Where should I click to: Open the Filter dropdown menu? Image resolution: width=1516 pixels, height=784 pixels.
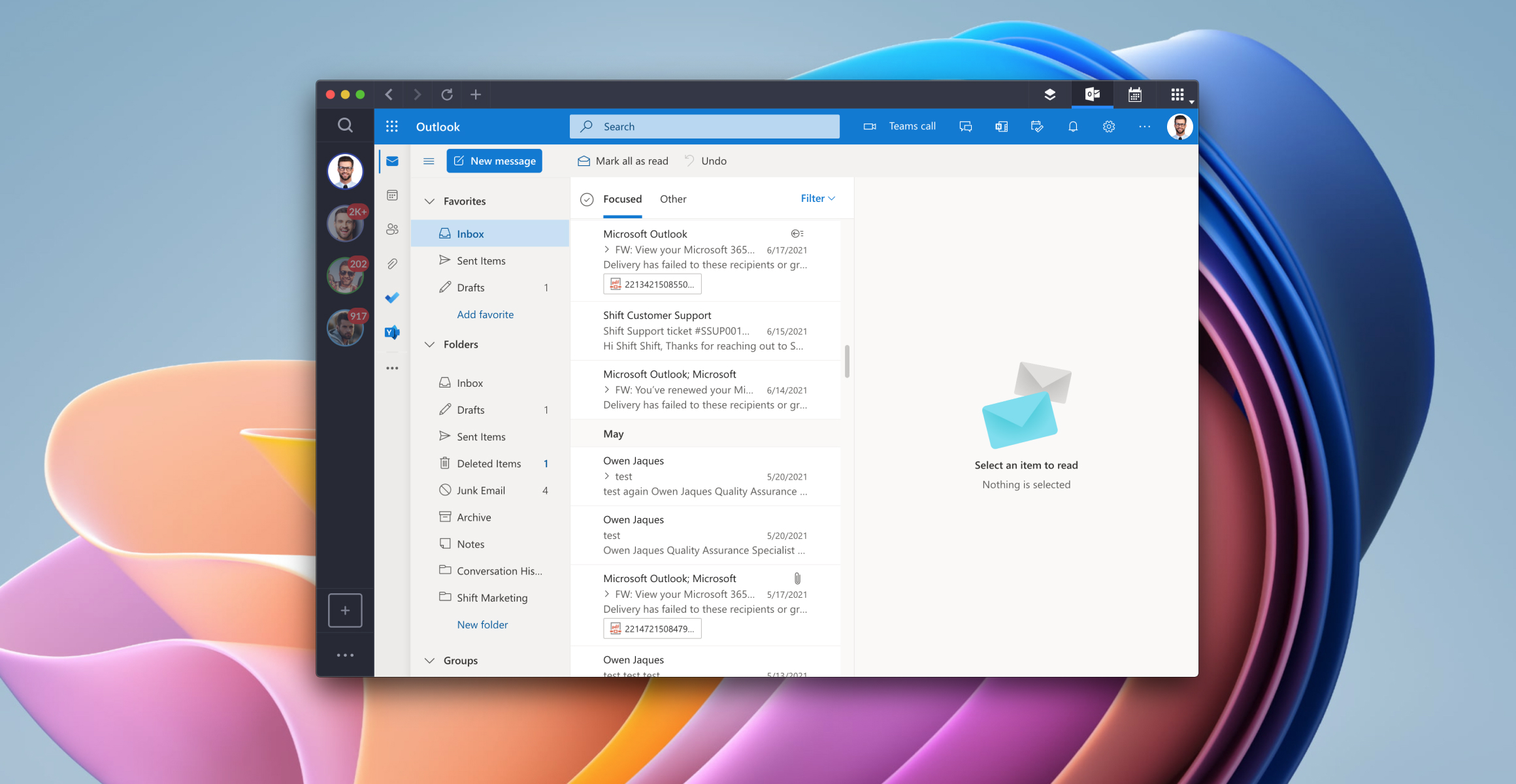click(x=817, y=198)
